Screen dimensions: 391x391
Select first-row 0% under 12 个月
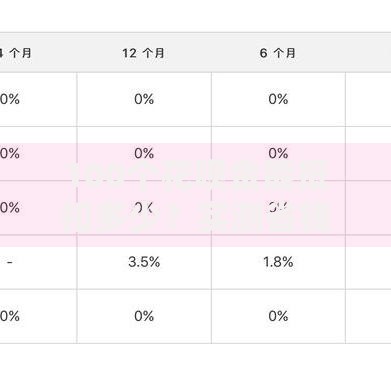point(144,99)
